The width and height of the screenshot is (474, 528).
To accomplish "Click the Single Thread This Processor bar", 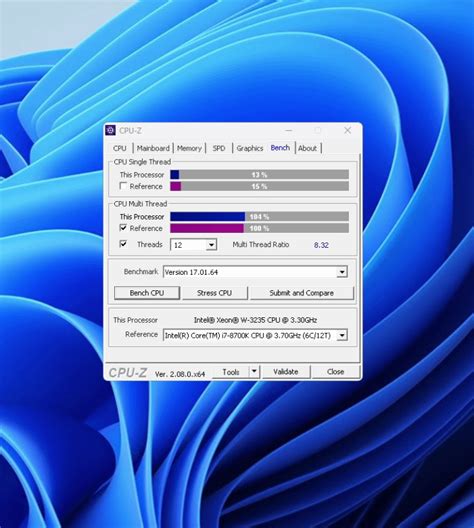I will point(259,174).
